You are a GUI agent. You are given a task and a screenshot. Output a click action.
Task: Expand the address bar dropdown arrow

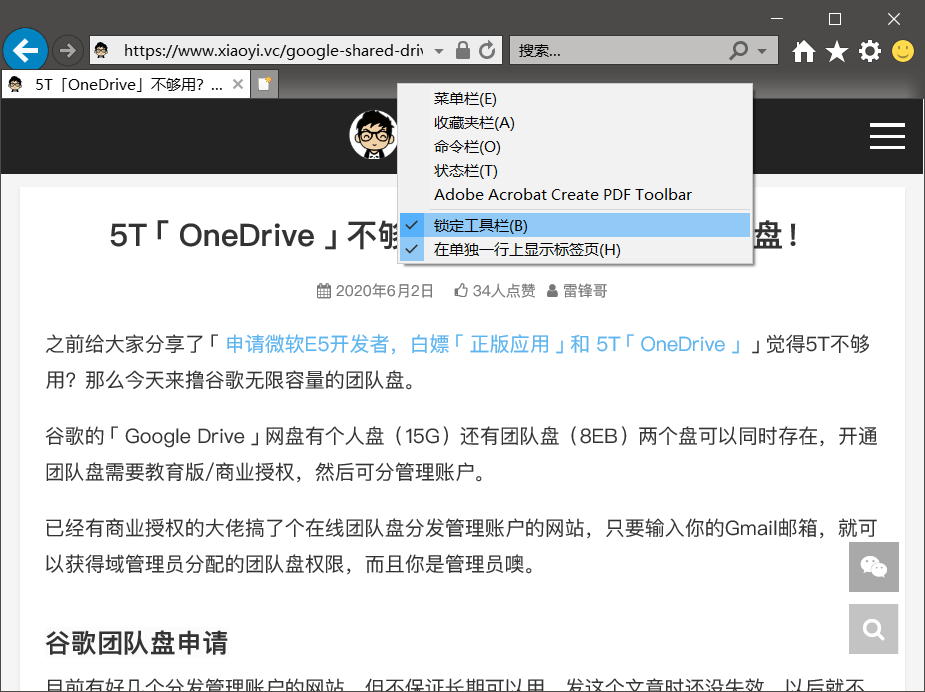click(x=436, y=49)
